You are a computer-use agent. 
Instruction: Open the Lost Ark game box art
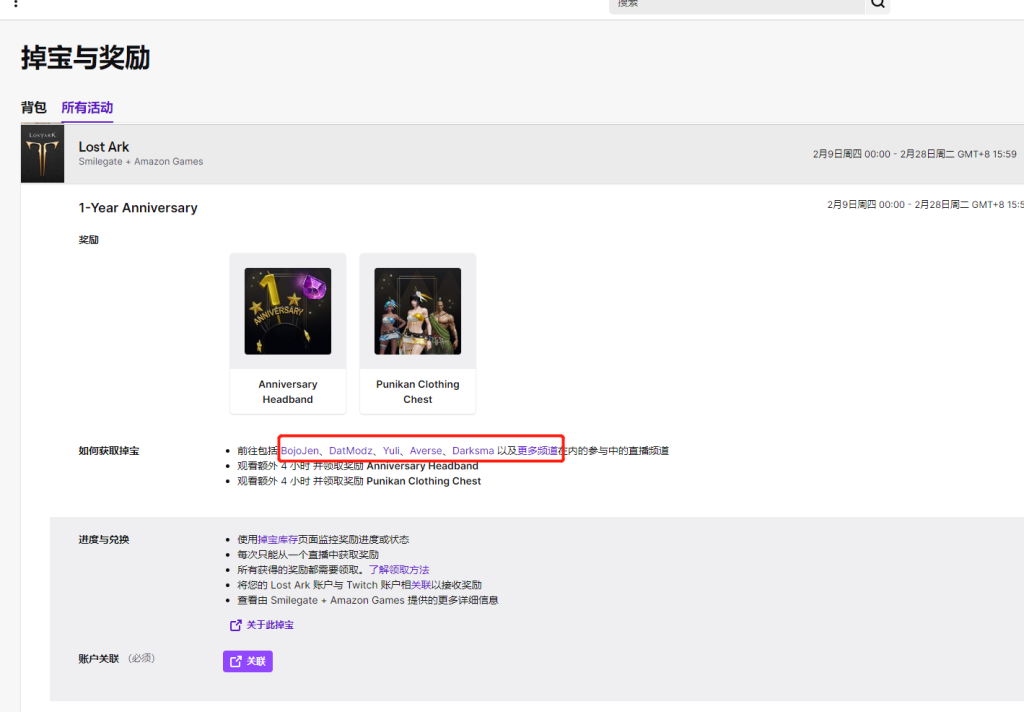pyautogui.click(x=42, y=154)
